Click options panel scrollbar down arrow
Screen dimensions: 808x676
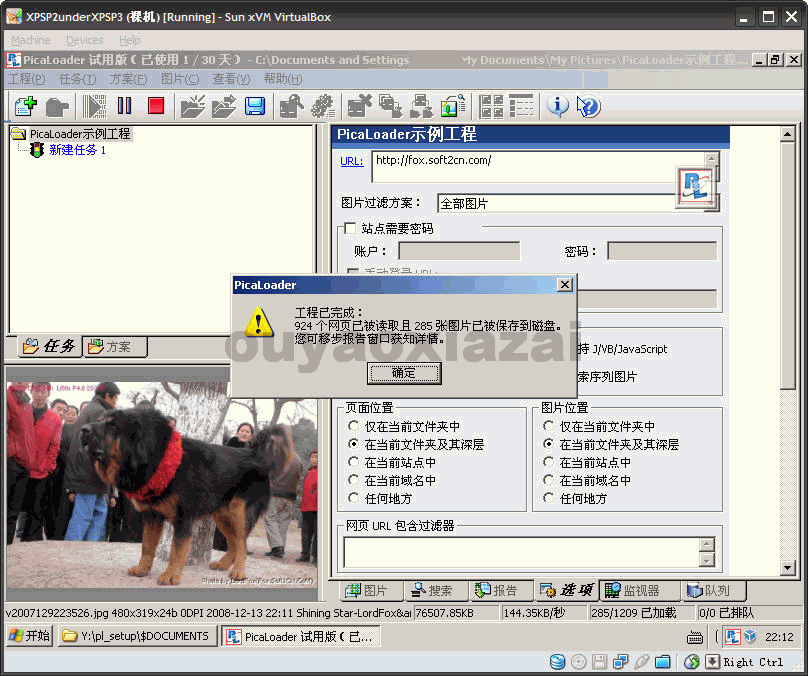pos(787,568)
